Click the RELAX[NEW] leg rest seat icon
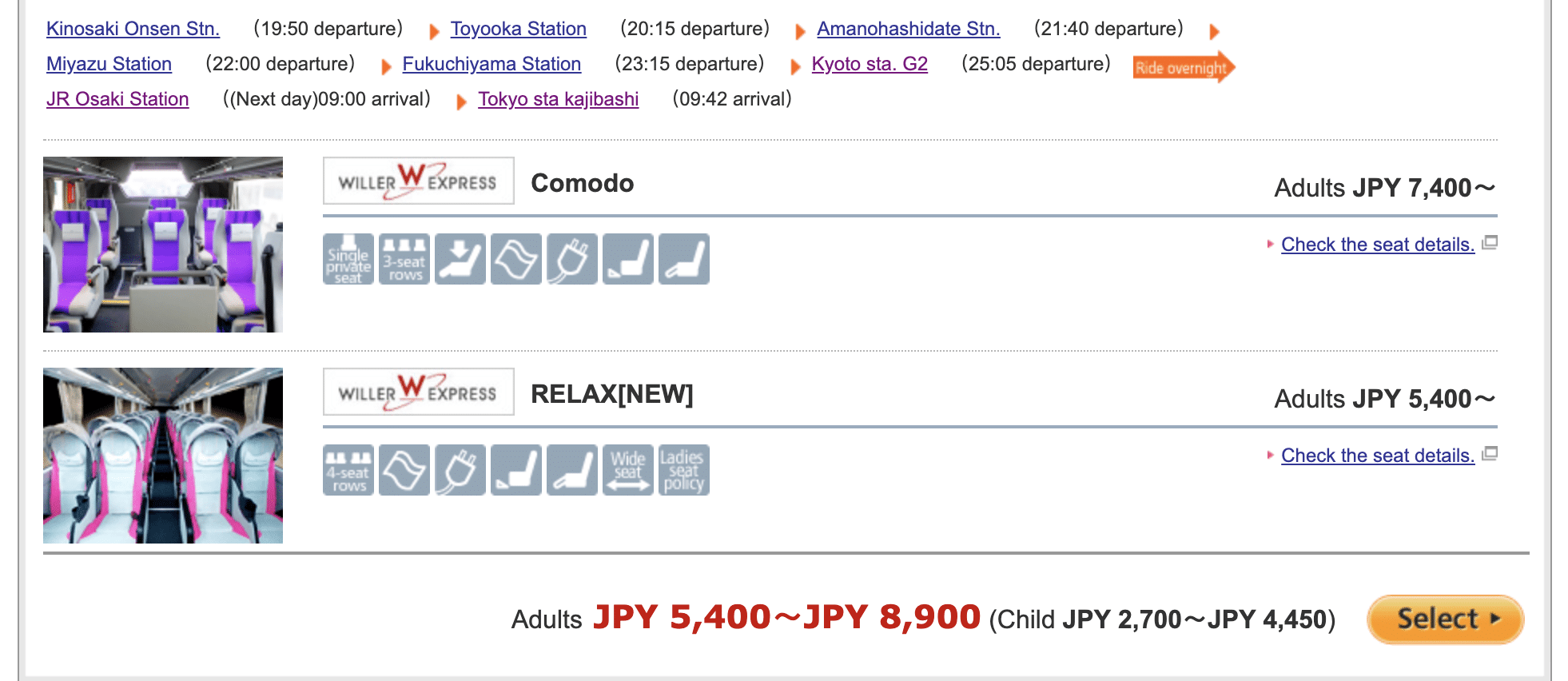1568x681 pixels. (x=572, y=470)
